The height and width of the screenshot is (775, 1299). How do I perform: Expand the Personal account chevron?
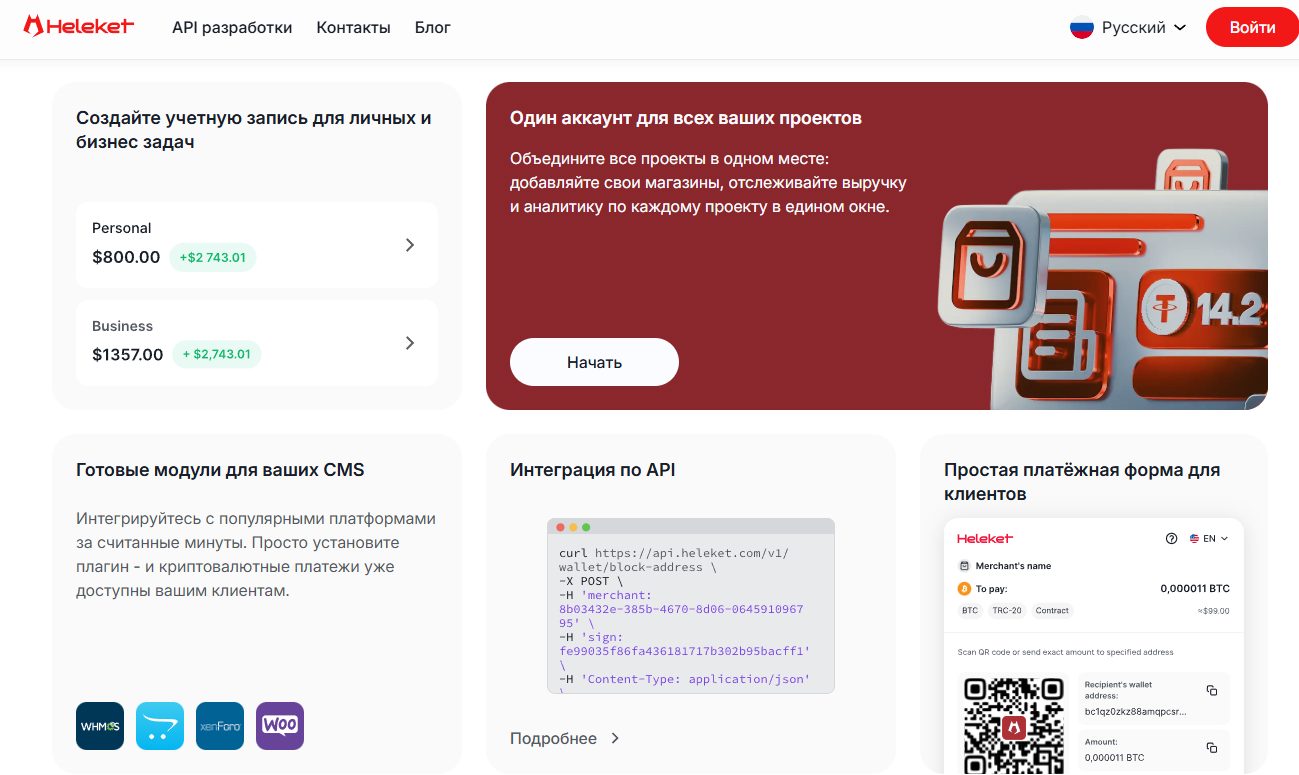point(409,245)
